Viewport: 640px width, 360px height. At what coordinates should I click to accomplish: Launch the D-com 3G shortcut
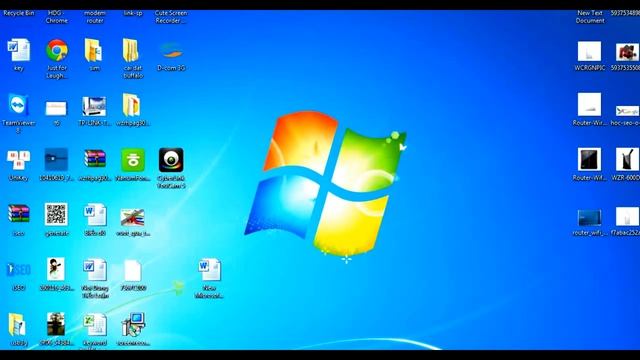pos(171,50)
